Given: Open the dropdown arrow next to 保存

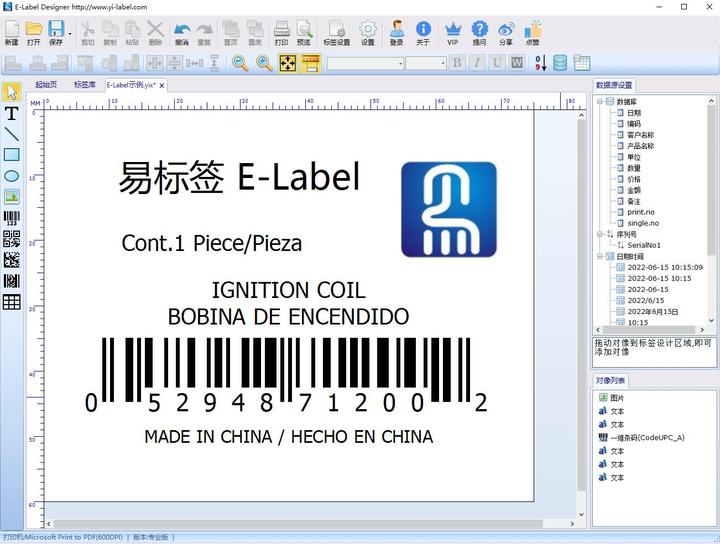Looking at the screenshot, I should (x=70, y=34).
